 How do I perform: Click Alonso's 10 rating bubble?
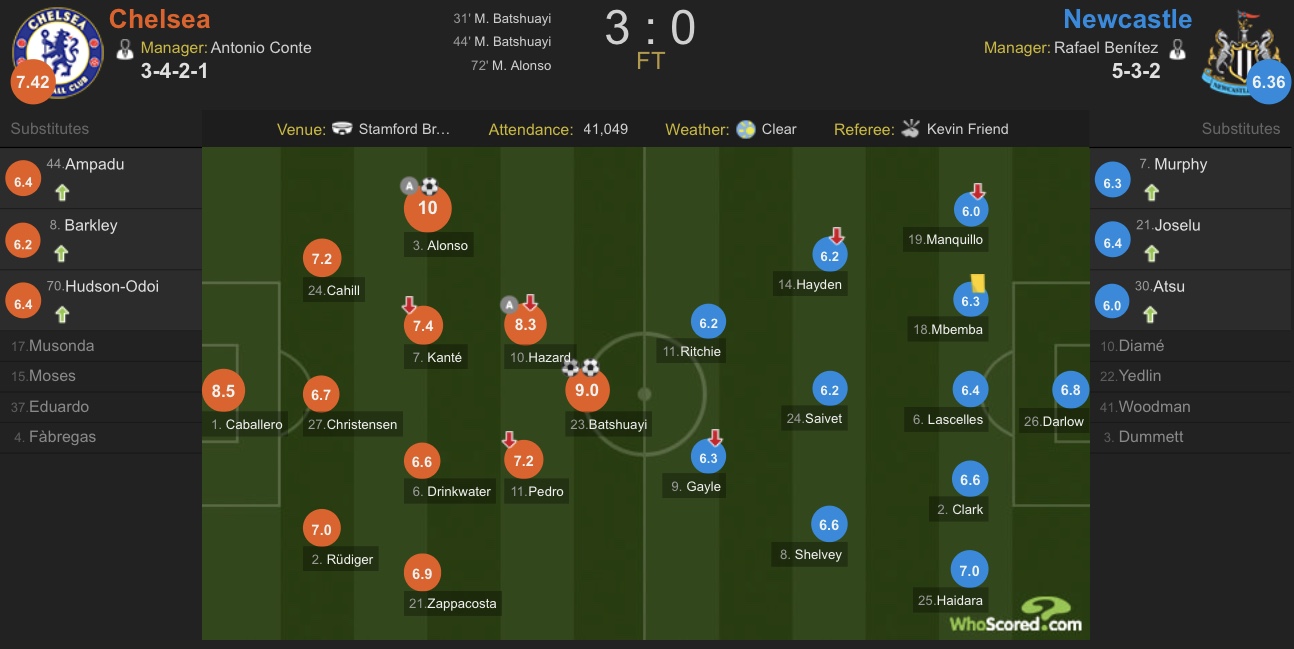(x=427, y=208)
